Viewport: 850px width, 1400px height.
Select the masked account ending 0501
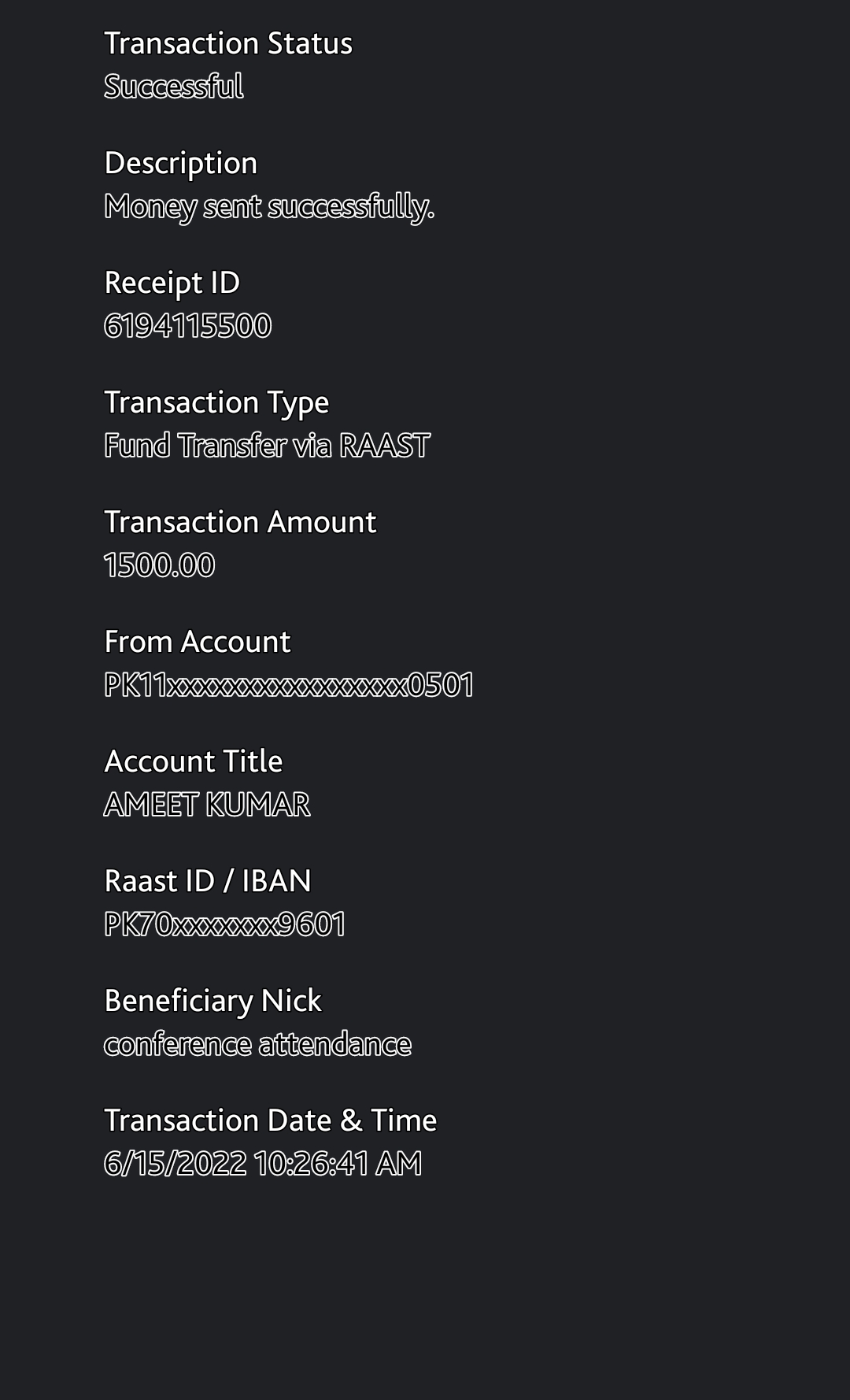click(x=289, y=685)
